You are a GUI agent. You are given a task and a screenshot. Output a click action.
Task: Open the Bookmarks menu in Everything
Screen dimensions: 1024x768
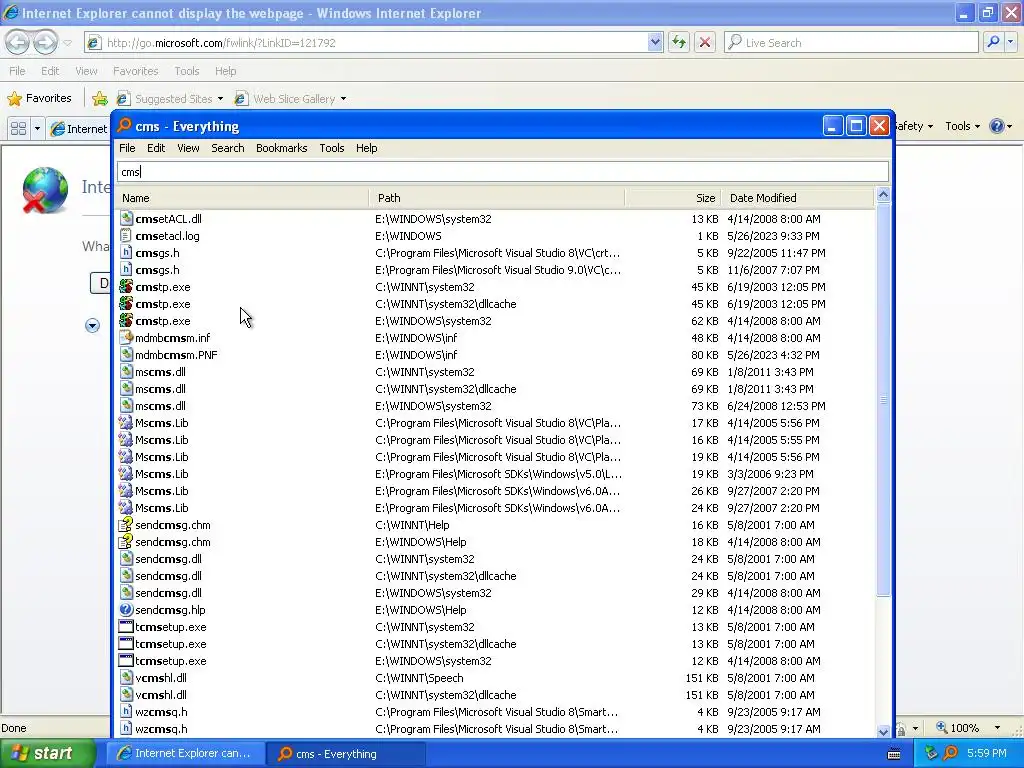pyautogui.click(x=281, y=148)
